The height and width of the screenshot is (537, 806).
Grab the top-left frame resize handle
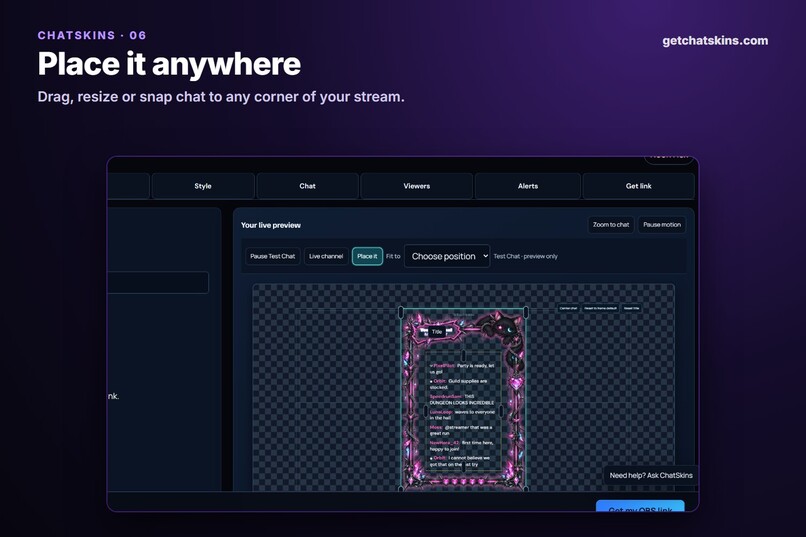[401, 311]
